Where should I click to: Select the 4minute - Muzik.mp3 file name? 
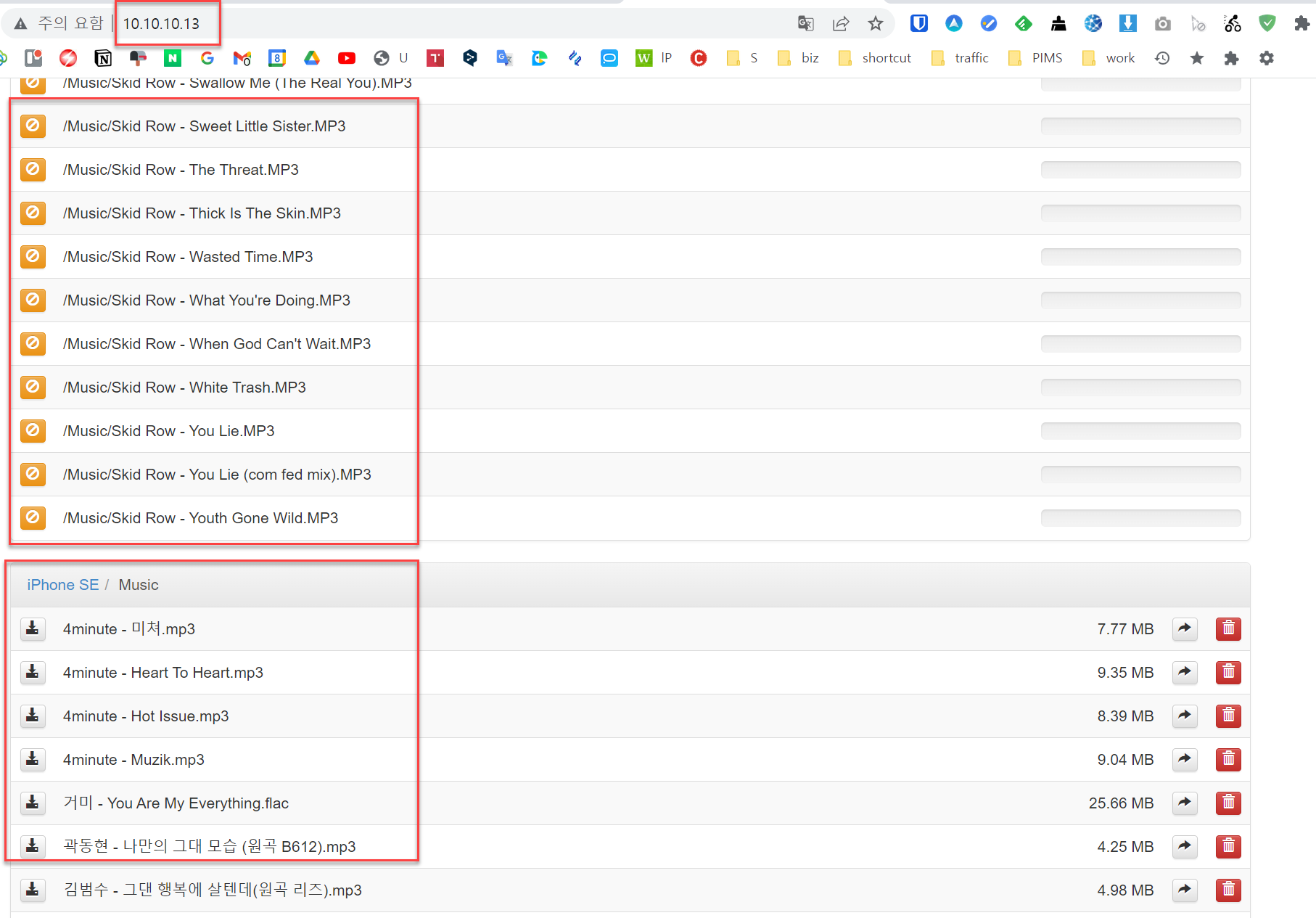coord(133,760)
